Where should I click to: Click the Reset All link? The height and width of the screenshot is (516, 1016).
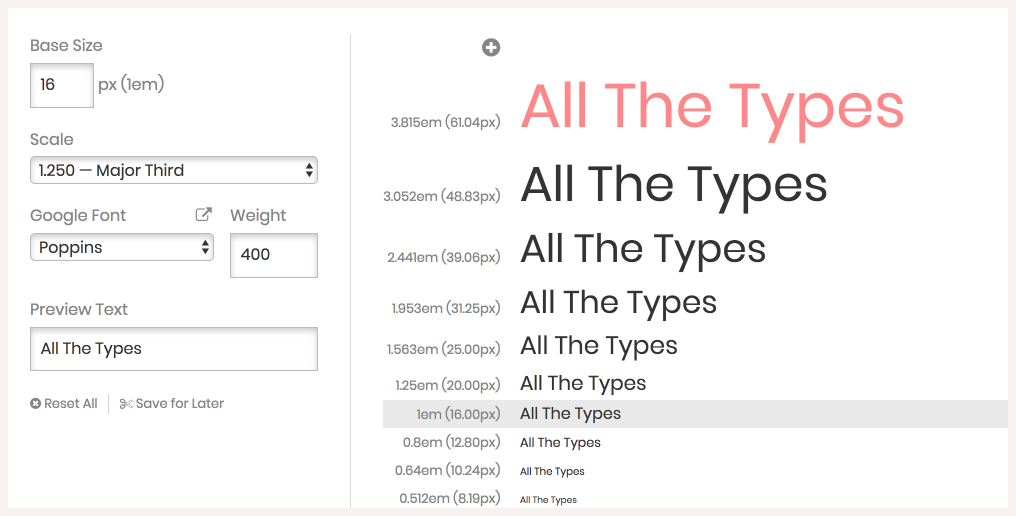(64, 404)
